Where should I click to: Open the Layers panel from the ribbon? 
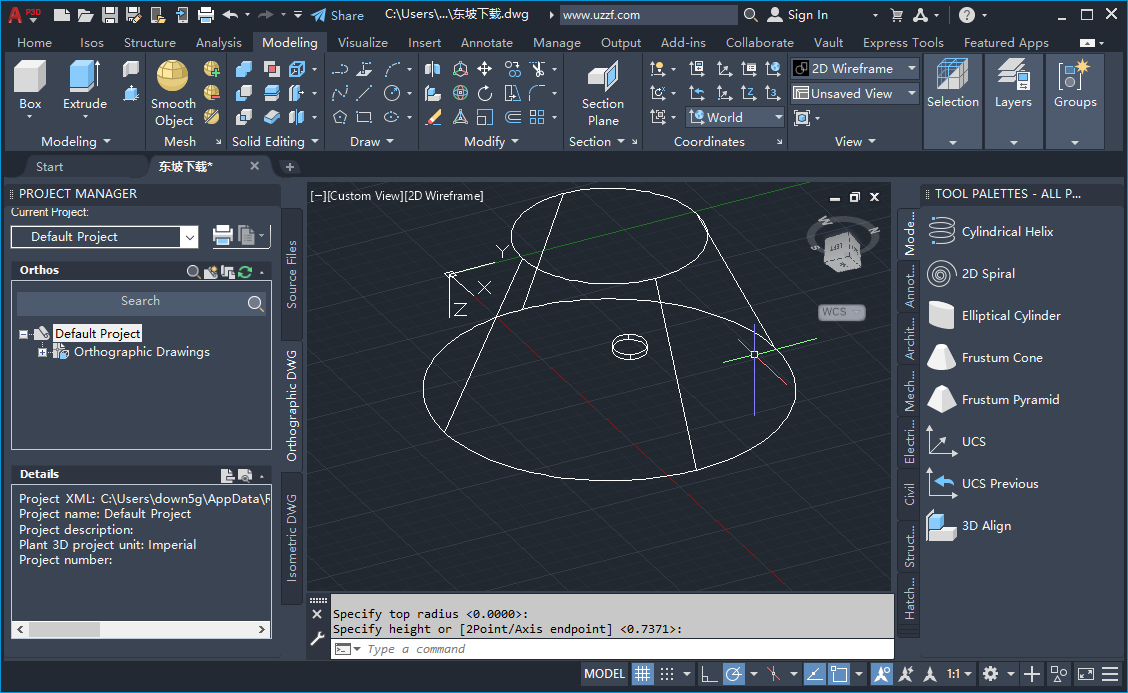[1013, 90]
